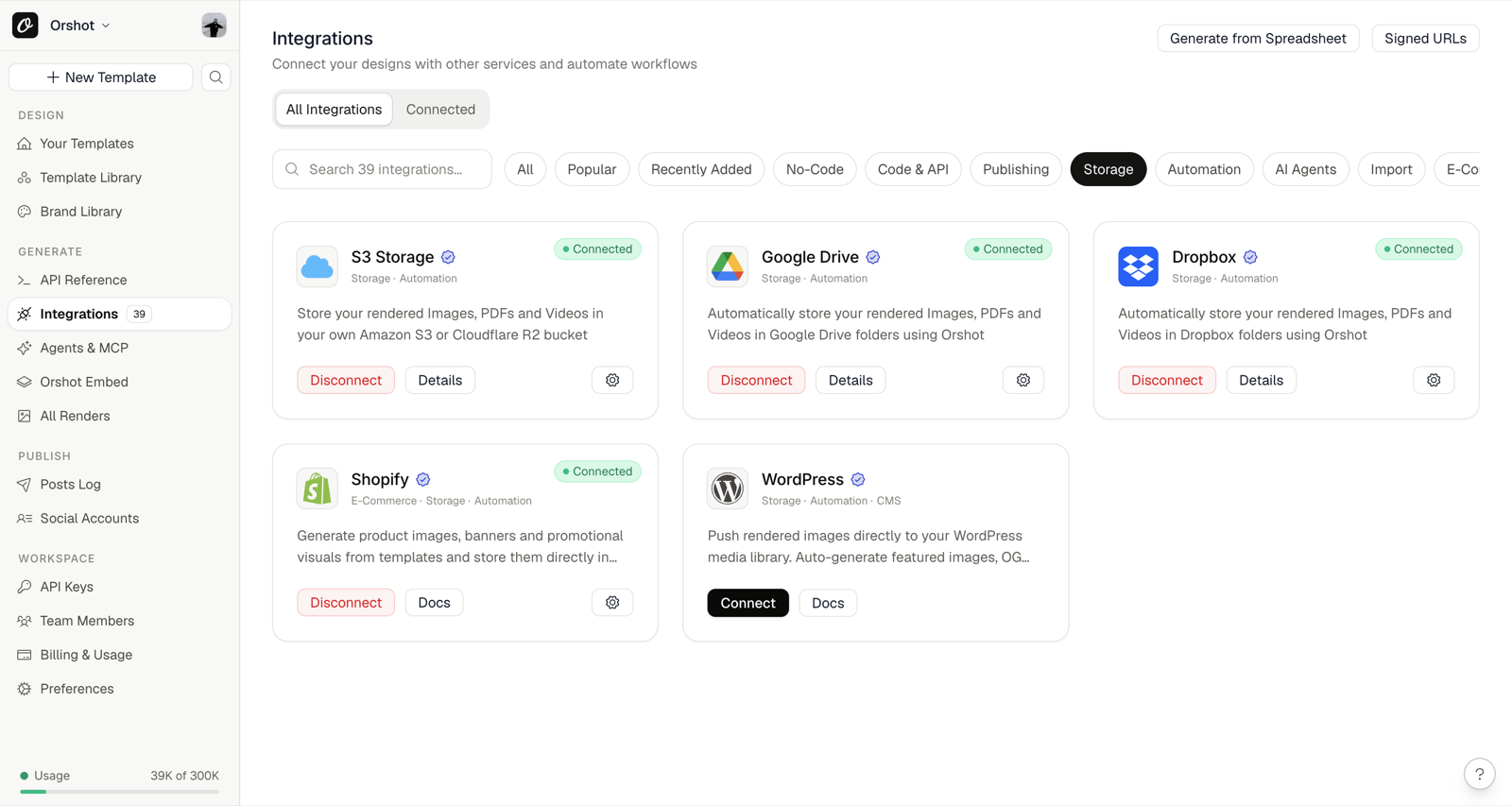Disconnect Dropbox integration
Screen dimensions: 1512x806
pyautogui.click(x=1167, y=380)
